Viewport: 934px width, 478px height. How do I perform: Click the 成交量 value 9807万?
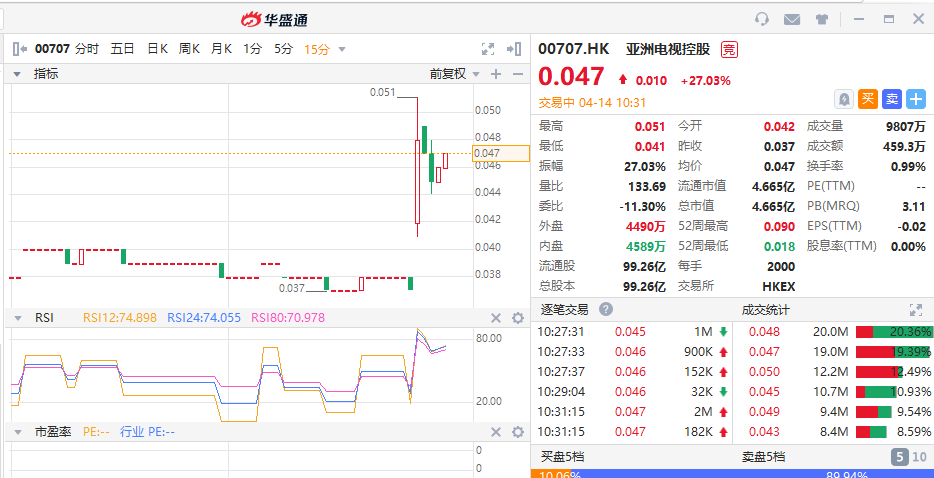(905, 126)
